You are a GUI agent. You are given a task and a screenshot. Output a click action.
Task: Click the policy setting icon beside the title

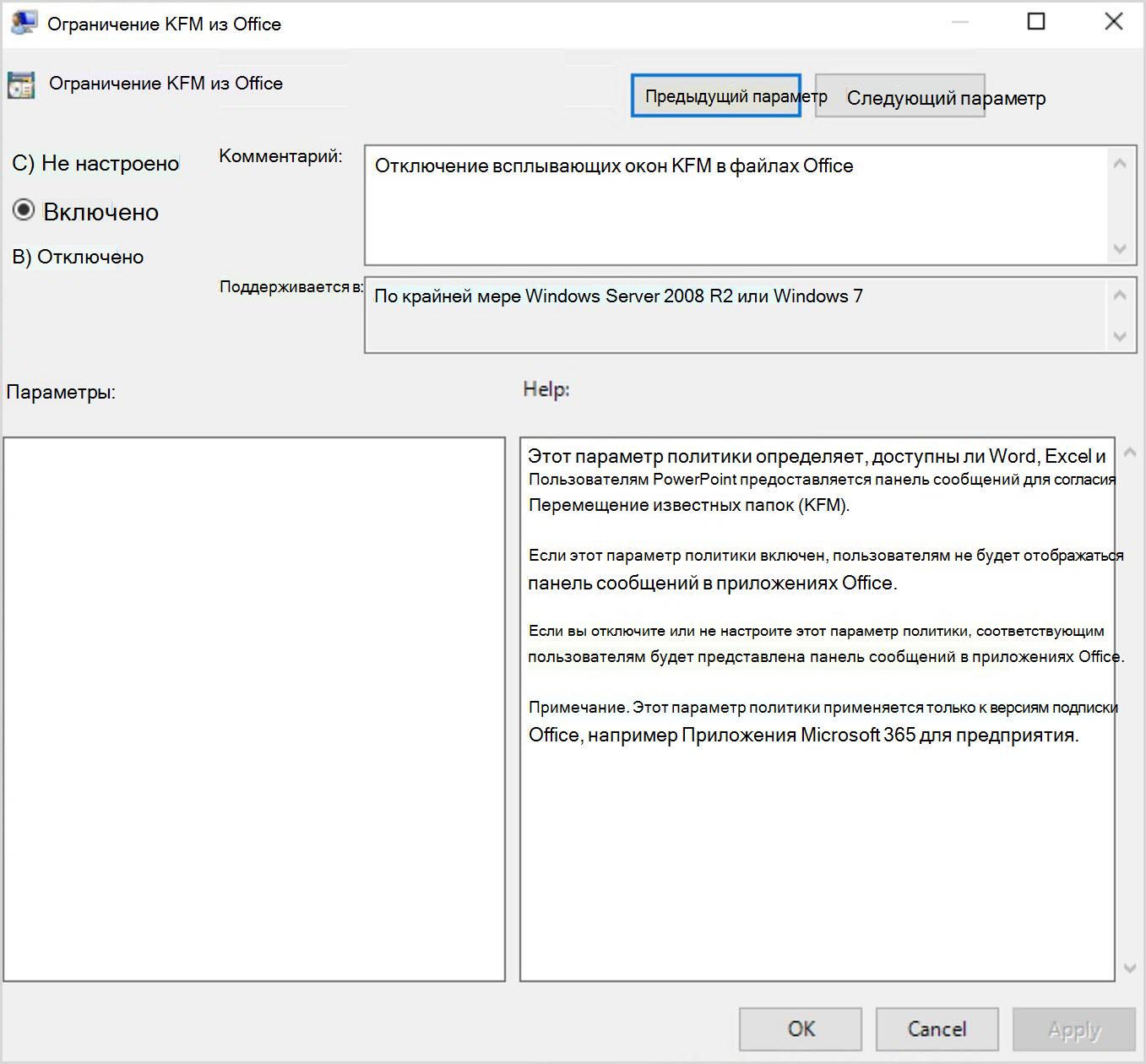coord(21,85)
